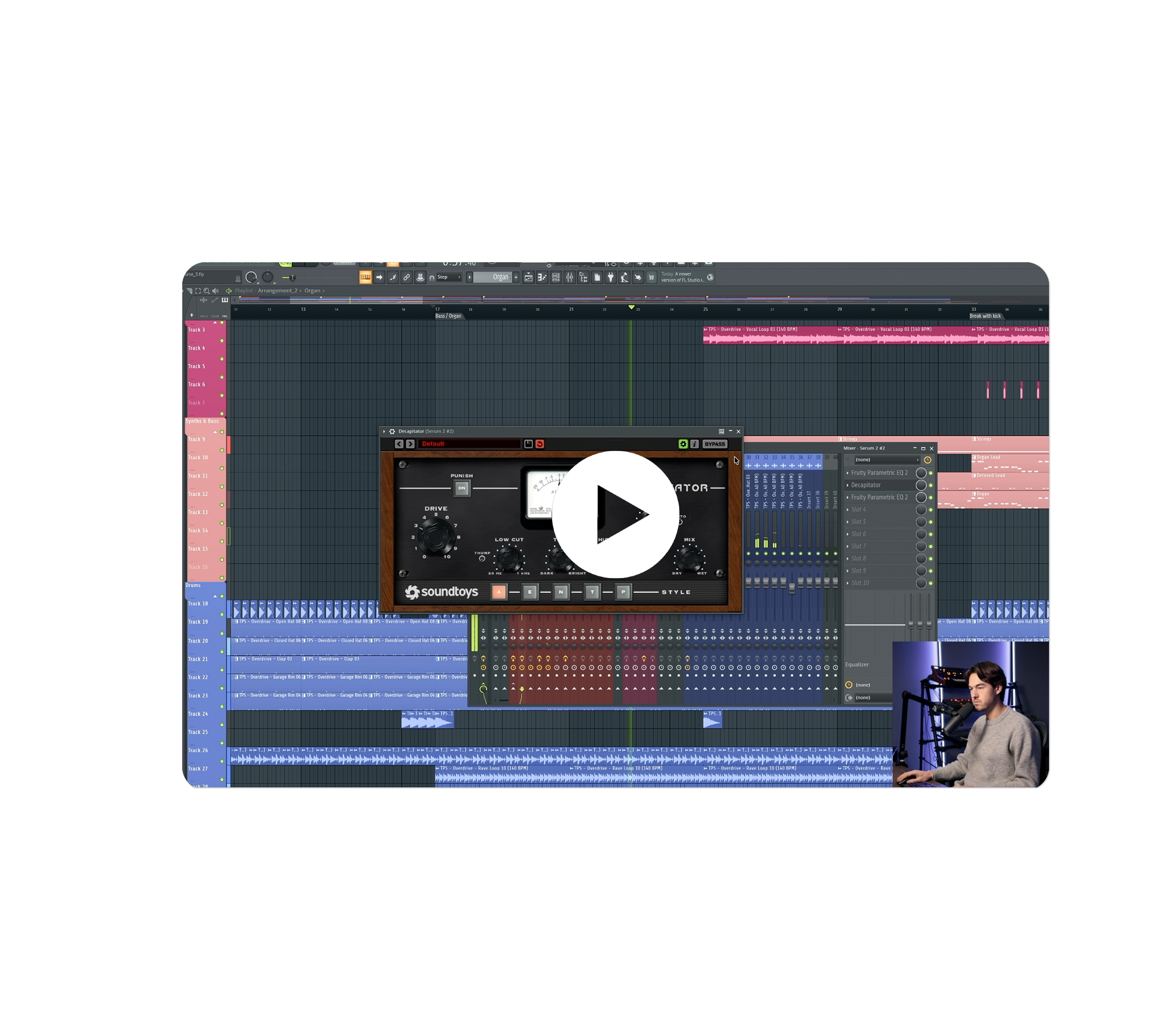Image resolution: width=1176 pixels, height=1029 pixels.
Task: Disable the Decapitator slot green light
Action: (x=931, y=486)
